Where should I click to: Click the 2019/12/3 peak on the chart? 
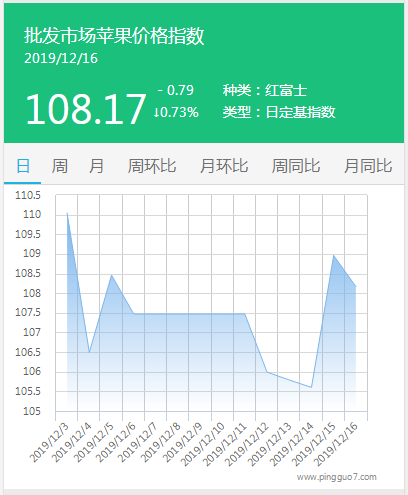67,213
